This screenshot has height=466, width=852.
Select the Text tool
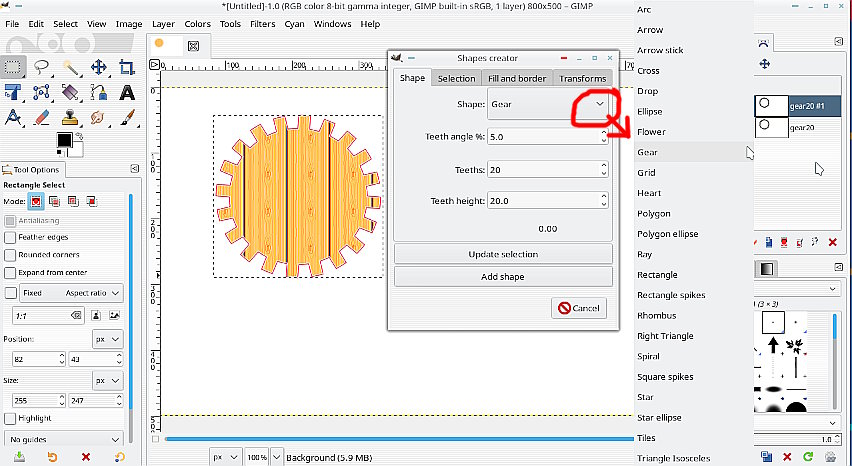tap(127, 92)
